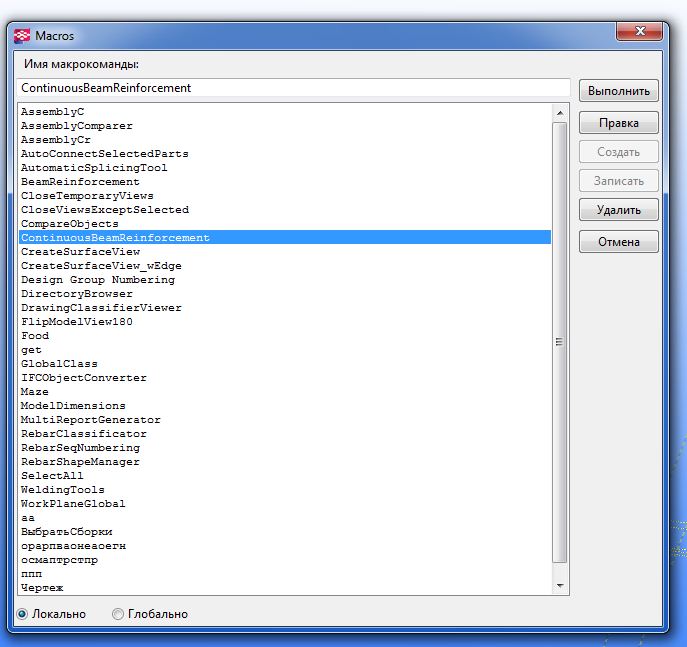Select the MultiReportGenerator macro
Viewport: 687px width, 647px height.
(90, 420)
